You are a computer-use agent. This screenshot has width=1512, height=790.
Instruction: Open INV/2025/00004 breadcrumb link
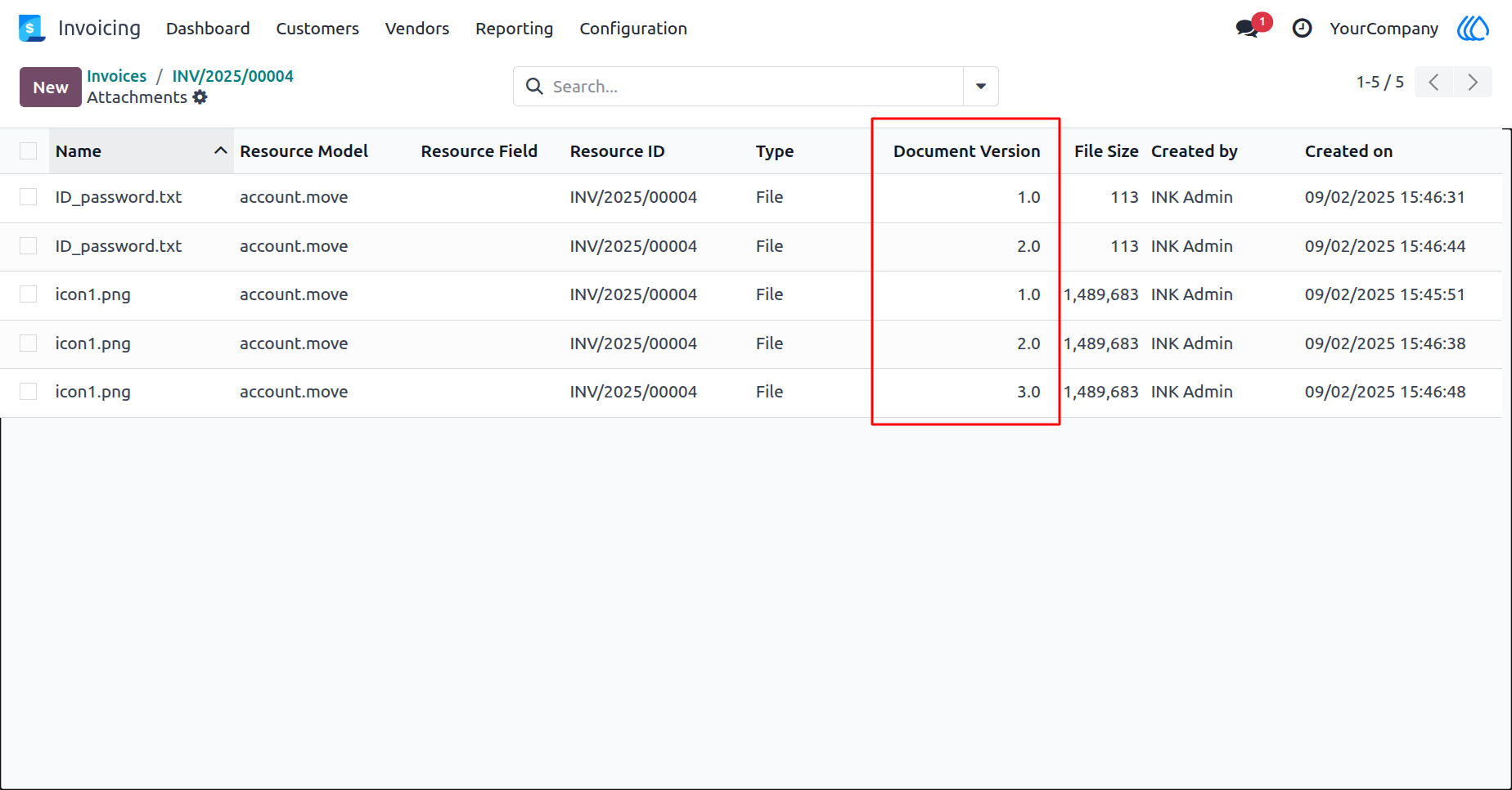pyautogui.click(x=233, y=76)
